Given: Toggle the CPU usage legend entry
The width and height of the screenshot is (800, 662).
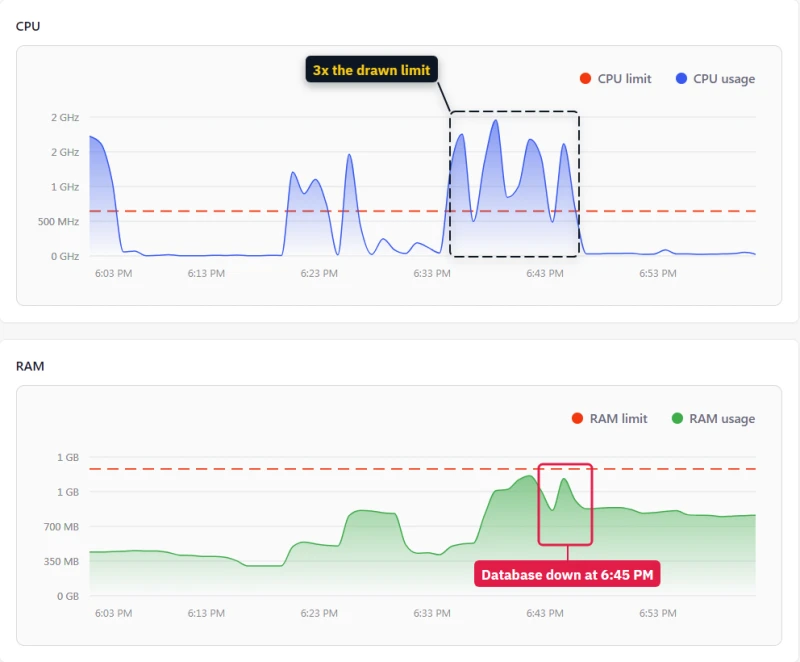Looking at the screenshot, I should (x=715, y=79).
